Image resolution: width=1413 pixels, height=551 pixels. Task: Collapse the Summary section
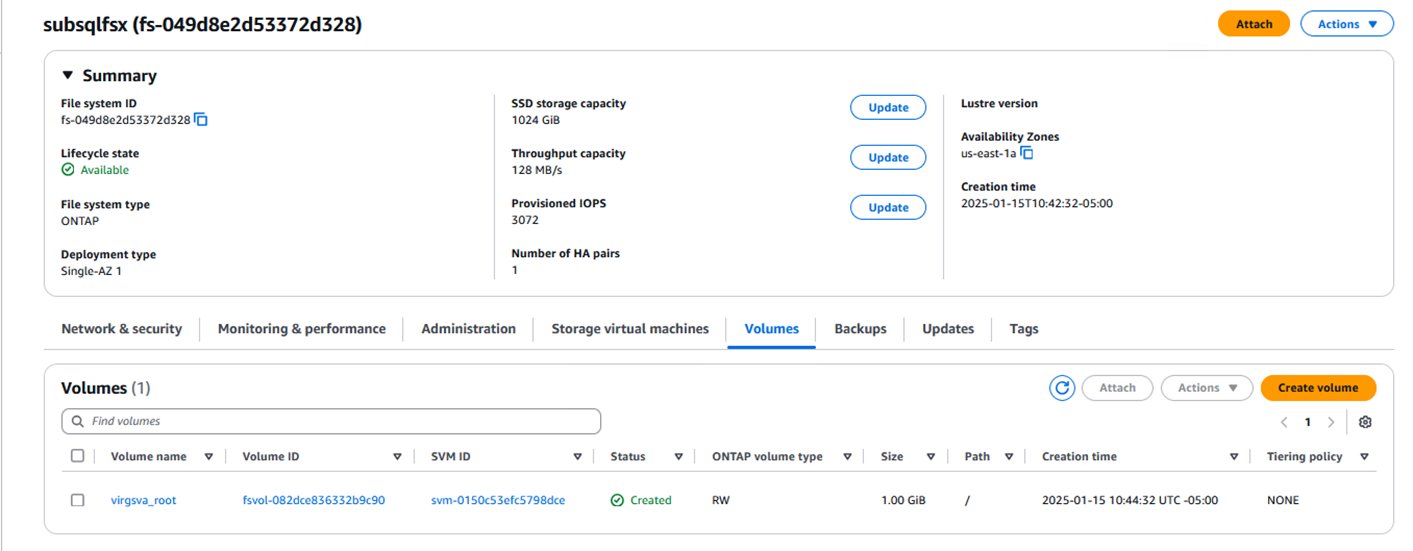tap(68, 76)
